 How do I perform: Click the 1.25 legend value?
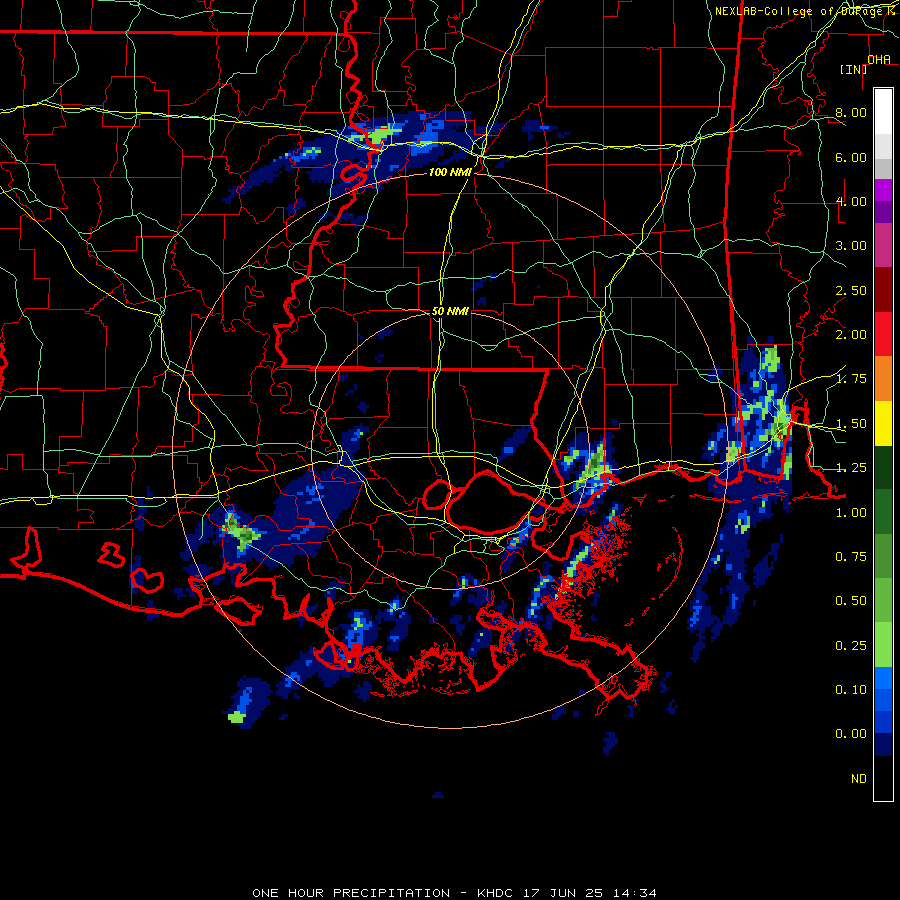[x=851, y=468]
